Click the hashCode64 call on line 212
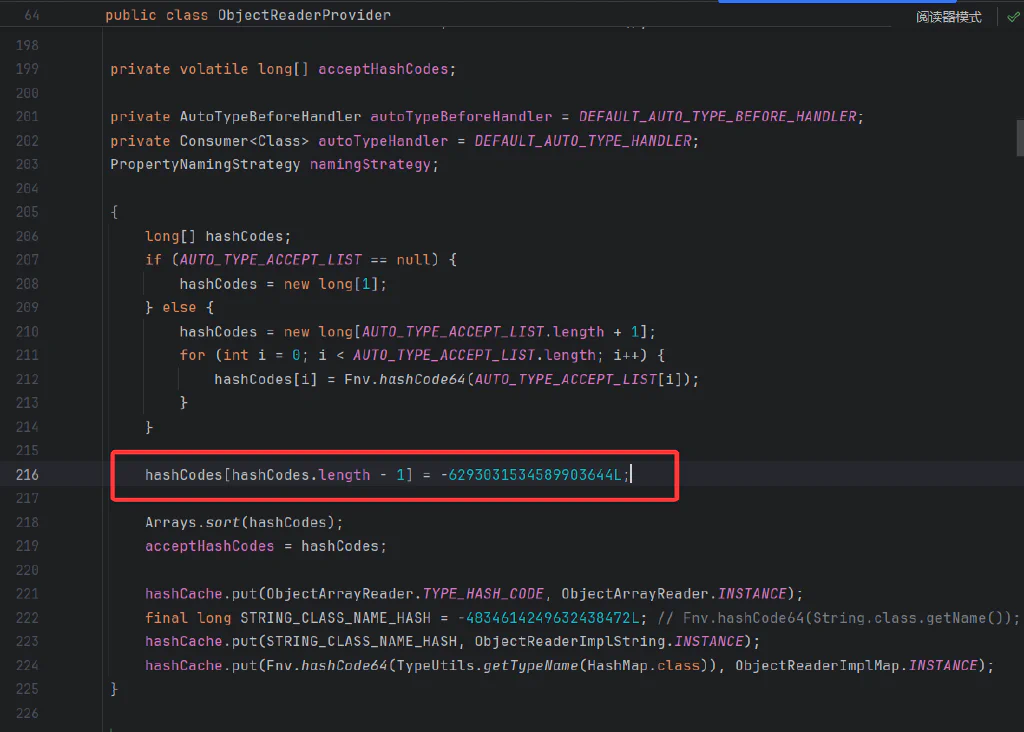The height and width of the screenshot is (732, 1024). (x=422, y=379)
